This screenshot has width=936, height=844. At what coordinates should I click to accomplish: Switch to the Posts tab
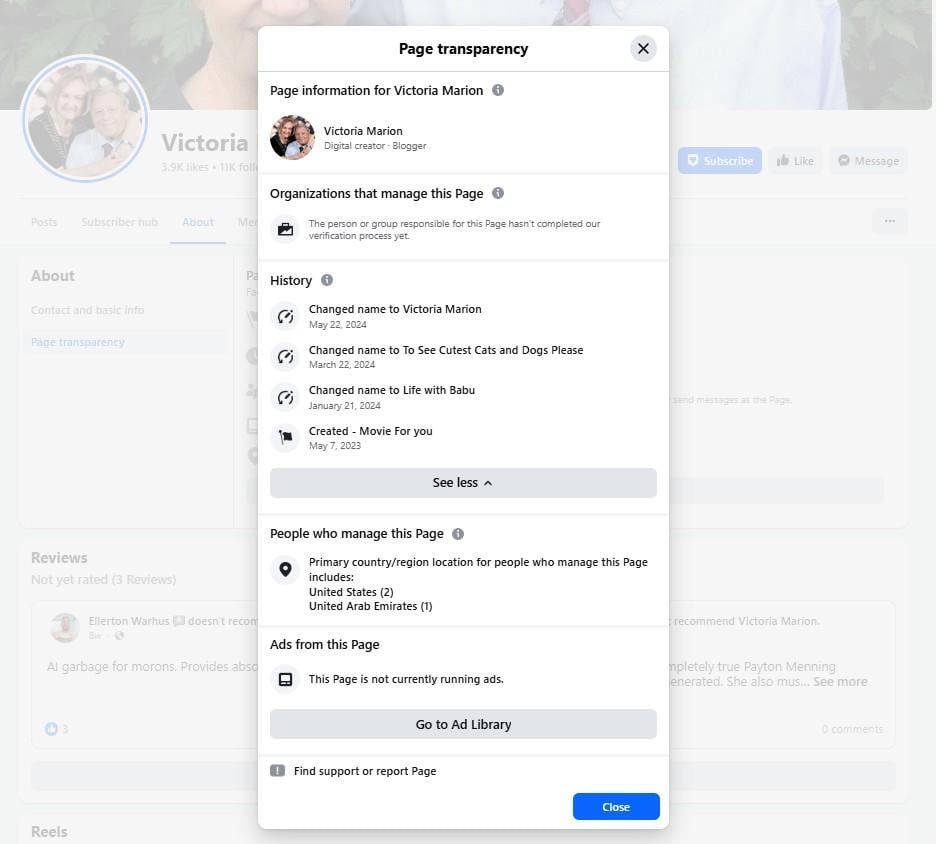pyautogui.click(x=44, y=222)
